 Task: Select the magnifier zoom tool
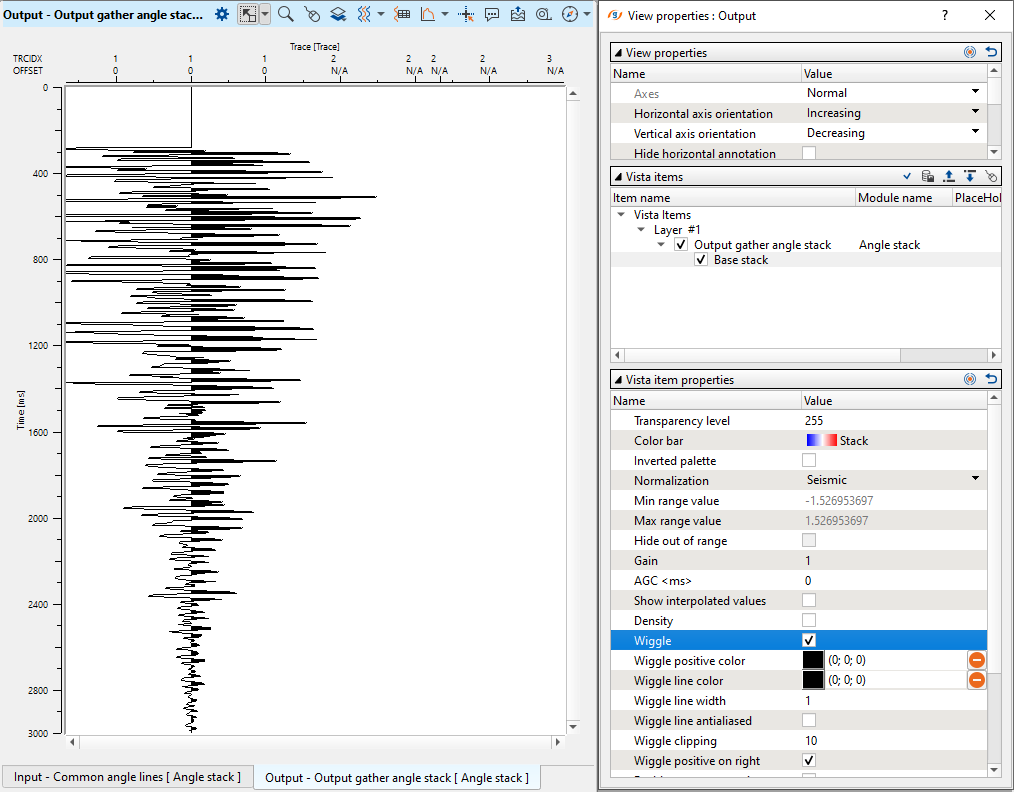pyautogui.click(x=286, y=14)
